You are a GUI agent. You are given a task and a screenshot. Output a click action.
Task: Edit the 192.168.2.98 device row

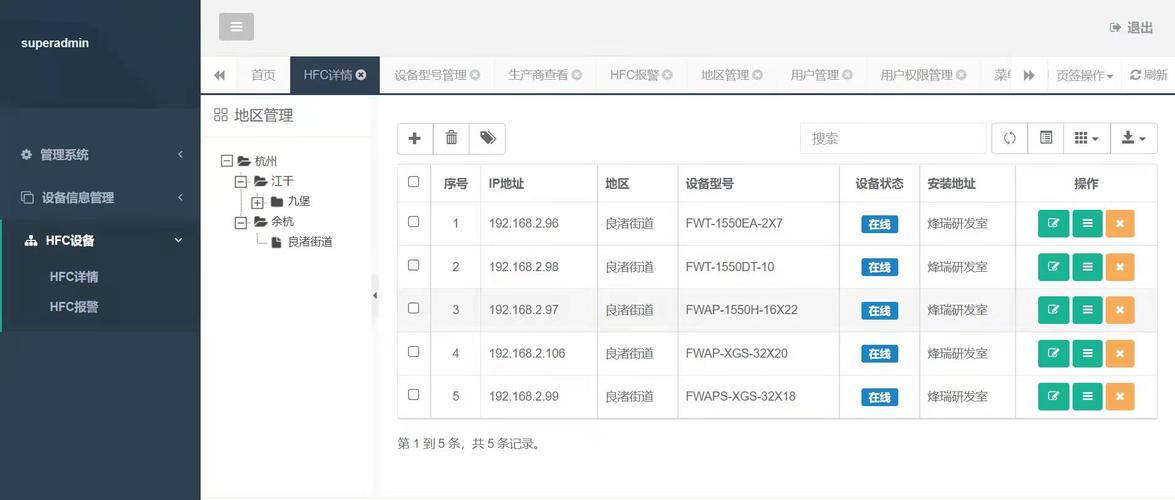[1053, 267]
